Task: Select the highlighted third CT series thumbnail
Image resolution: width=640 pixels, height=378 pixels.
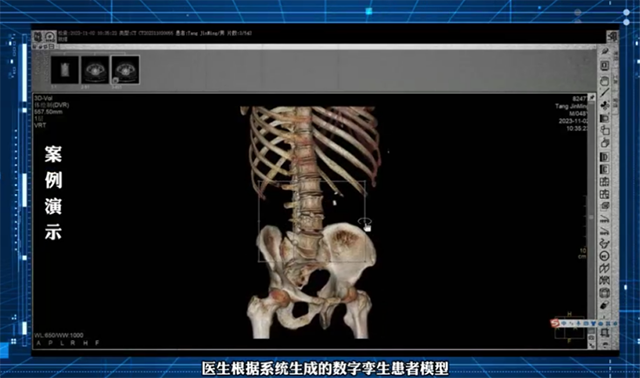Action: coord(125,70)
